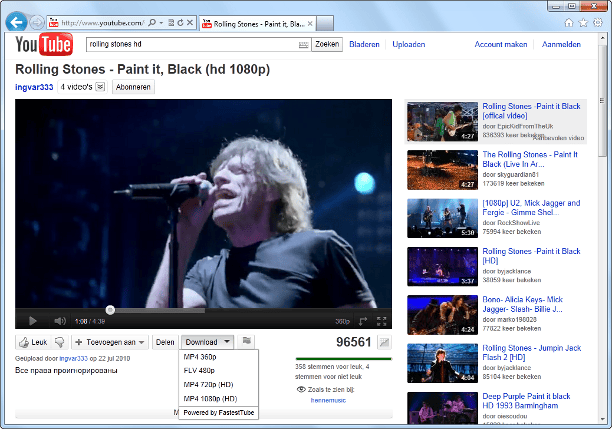This screenshot has width=612, height=429.
Task: Click the Delen share button
Action: click(x=165, y=342)
